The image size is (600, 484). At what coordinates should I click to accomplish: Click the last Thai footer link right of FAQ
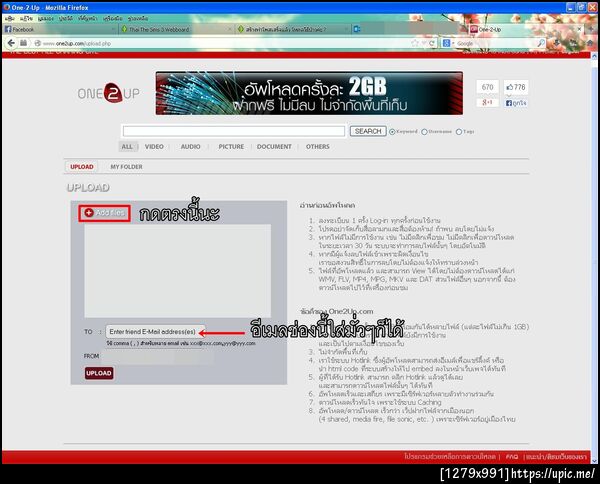click(556, 456)
